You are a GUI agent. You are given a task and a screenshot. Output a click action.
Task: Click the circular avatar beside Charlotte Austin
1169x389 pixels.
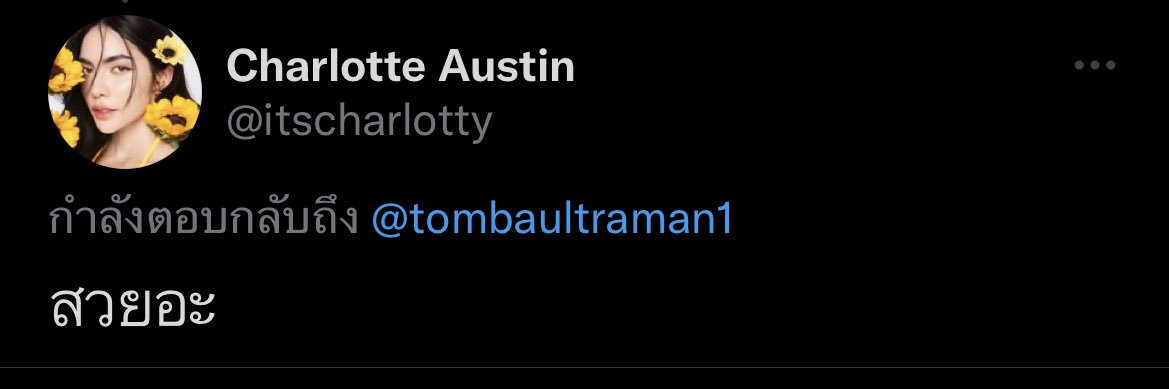pyautogui.click(x=125, y=92)
